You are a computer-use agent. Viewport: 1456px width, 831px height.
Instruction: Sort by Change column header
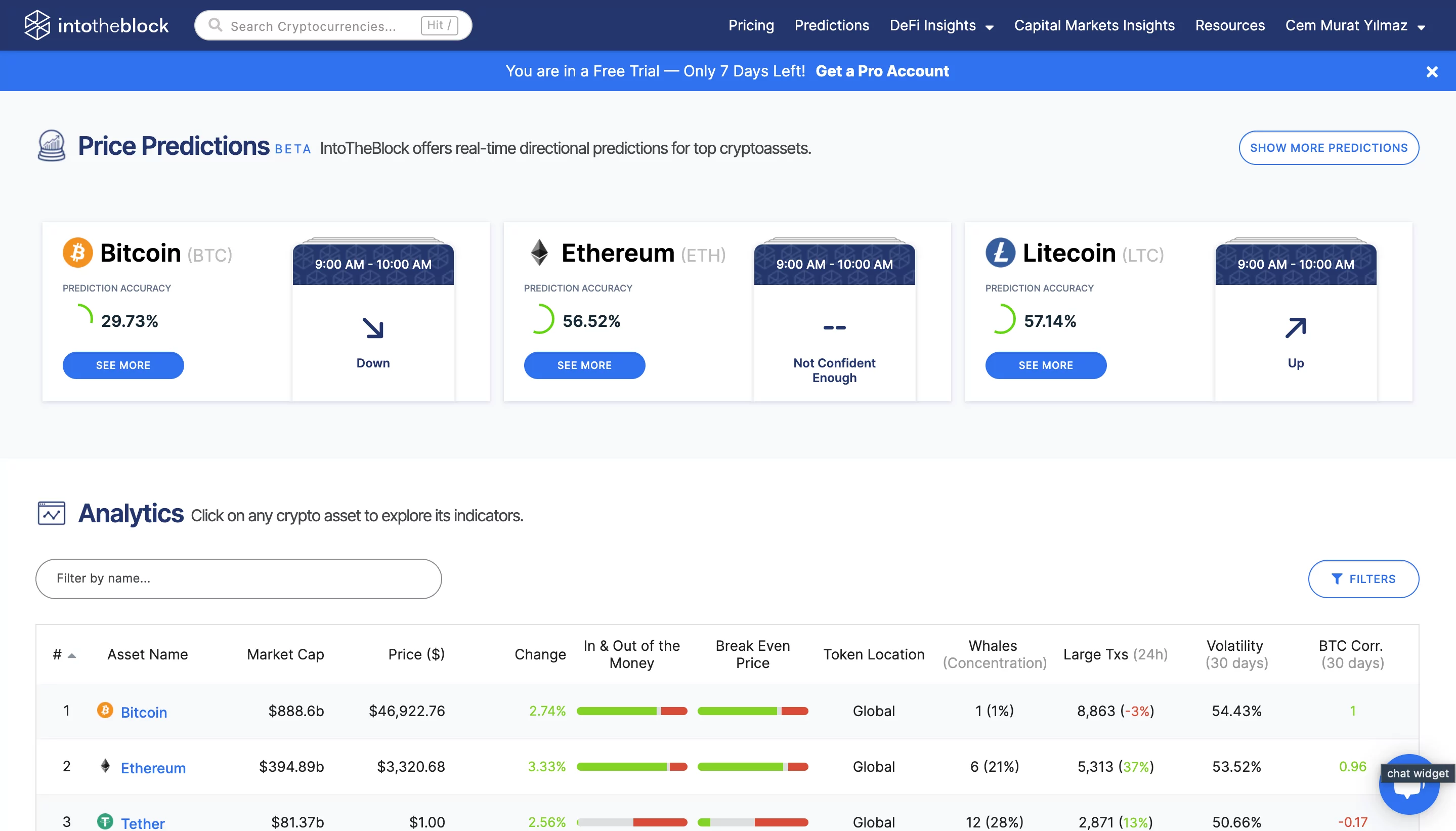540,654
